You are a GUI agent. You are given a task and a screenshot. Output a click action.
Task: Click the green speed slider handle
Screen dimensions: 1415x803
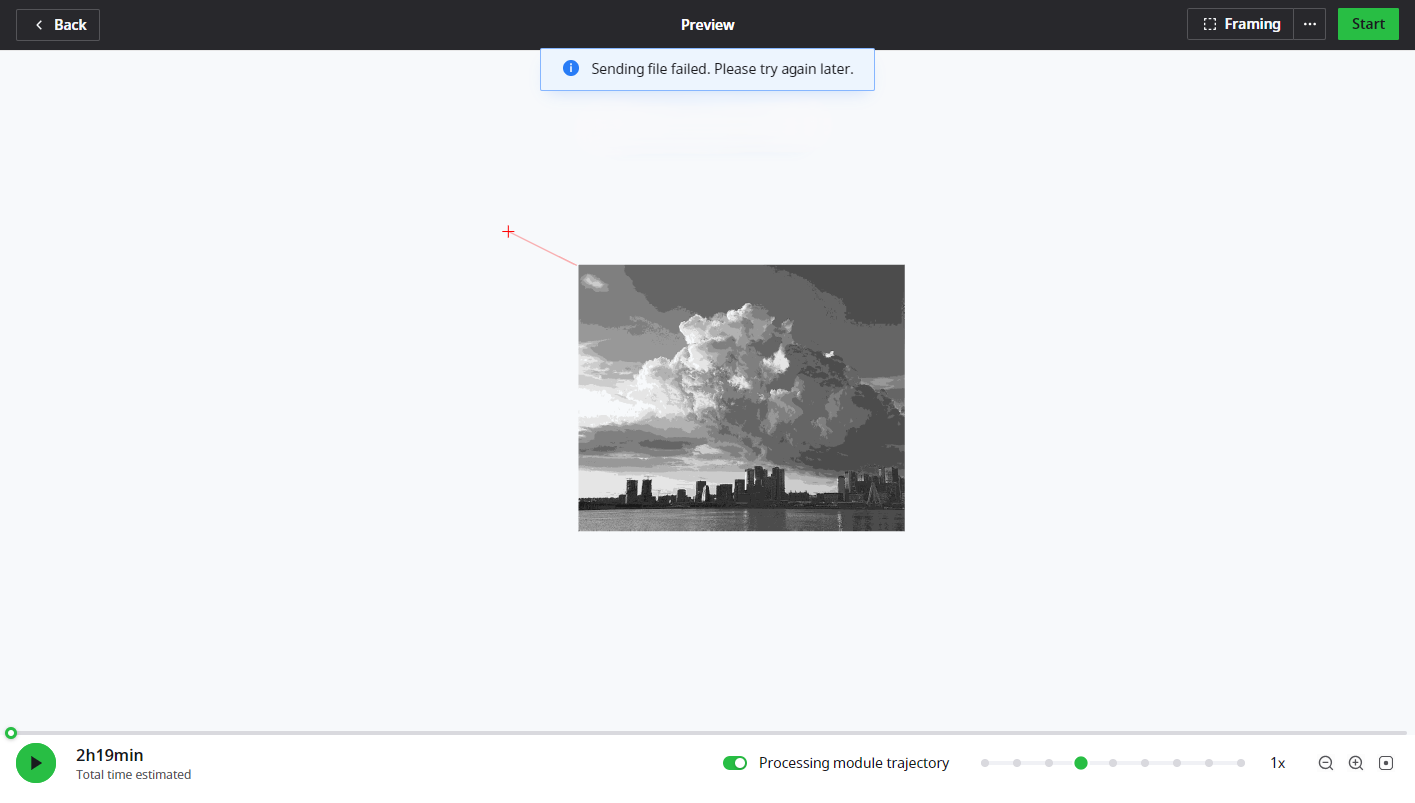pyautogui.click(x=1081, y=763)
